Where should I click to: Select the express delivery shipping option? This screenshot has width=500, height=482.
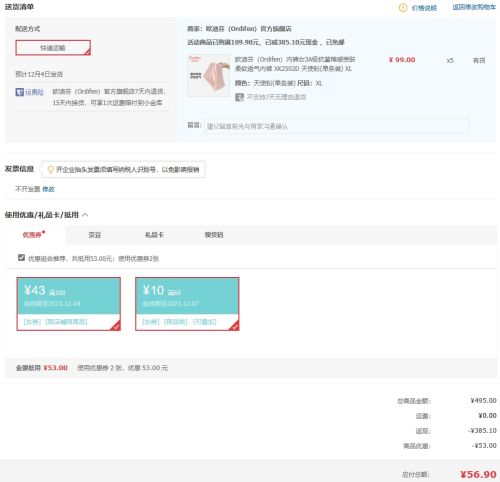[x=53, y=48]
